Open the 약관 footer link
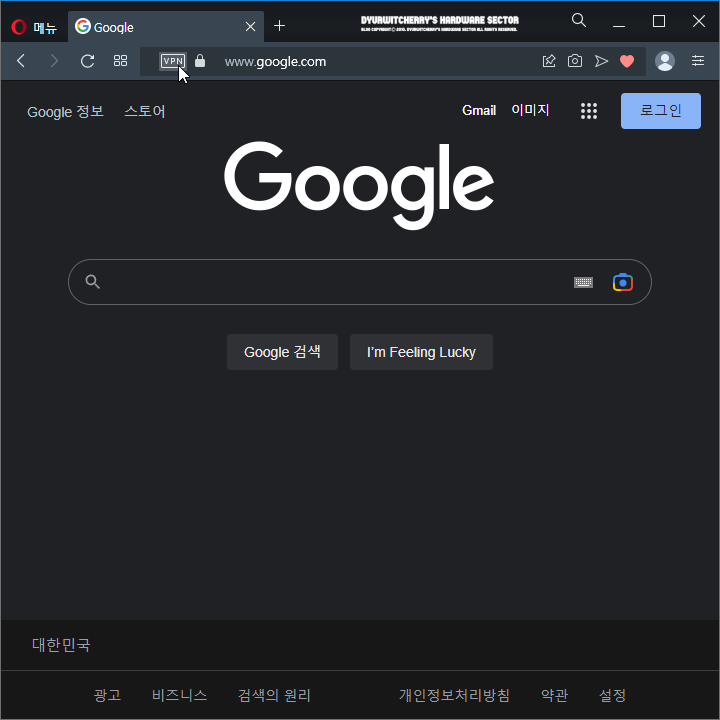 pos(554,695)
